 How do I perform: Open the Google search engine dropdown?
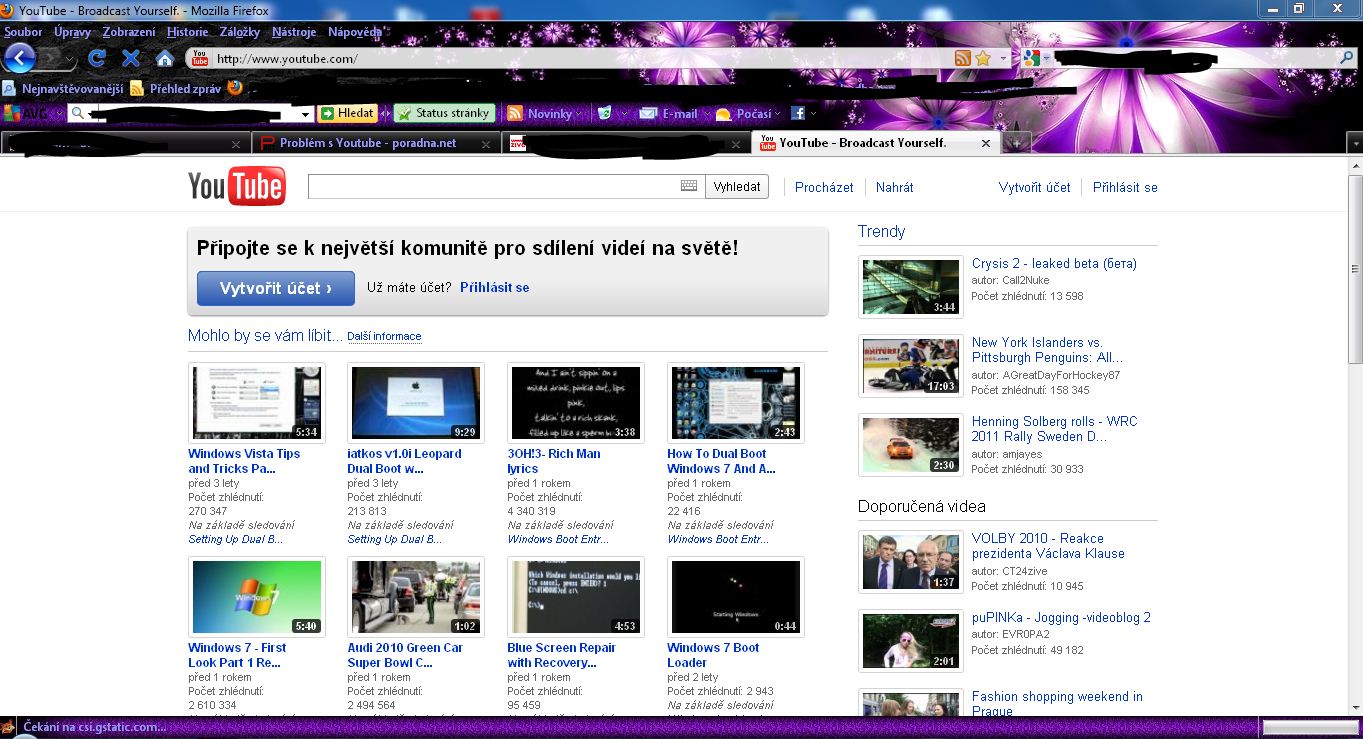[x=1035, y=59]
